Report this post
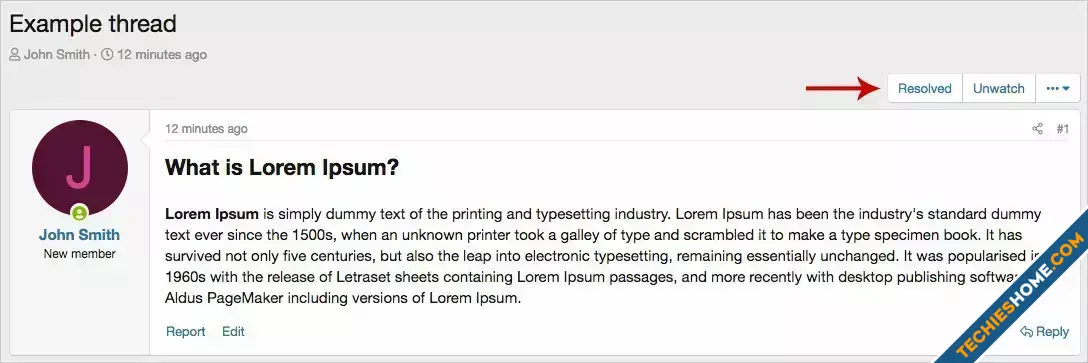The image size is (1088, 363). coord(186,332)
